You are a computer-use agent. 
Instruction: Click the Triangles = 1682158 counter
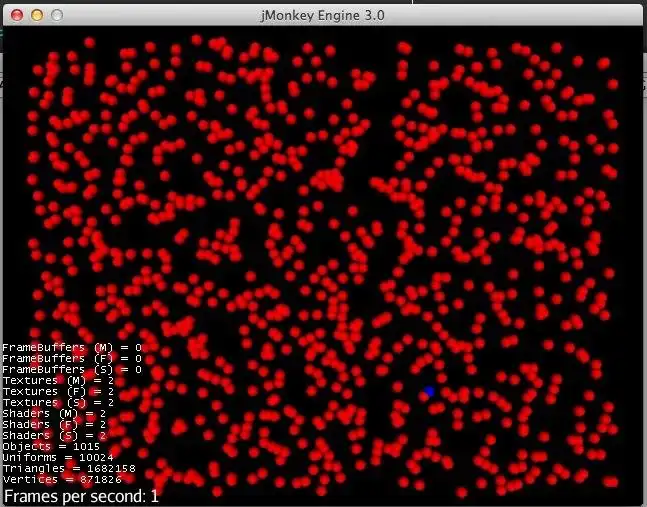(x=69, y=468)
